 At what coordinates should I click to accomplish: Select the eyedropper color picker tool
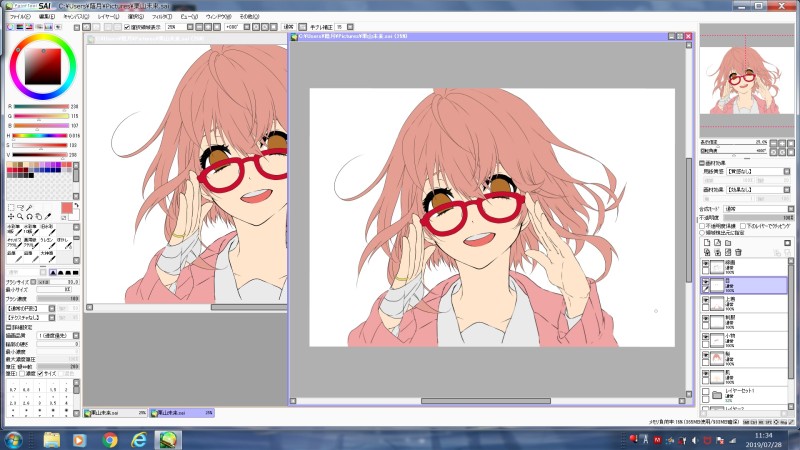pos(48,217)
